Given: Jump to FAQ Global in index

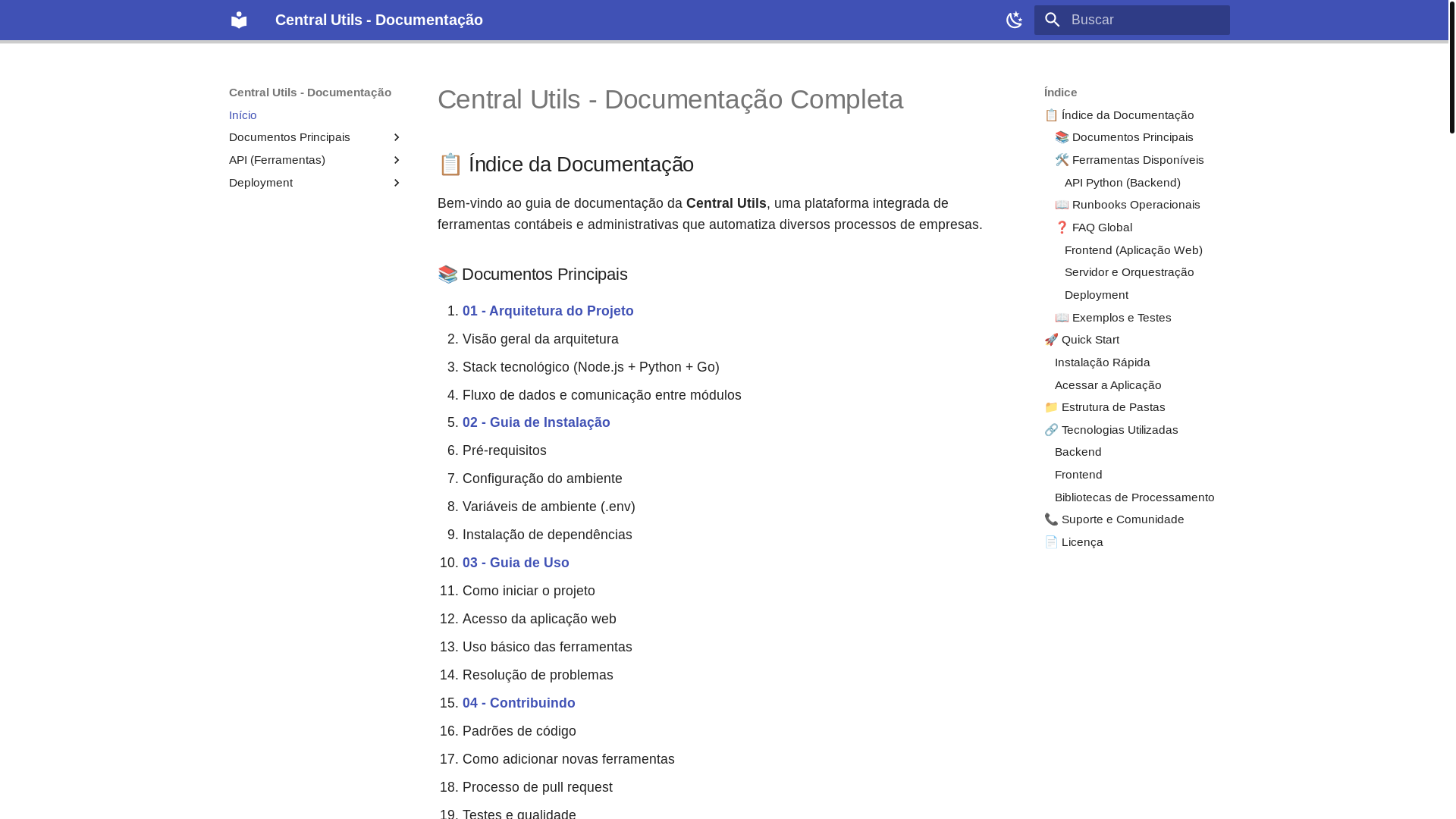Looking at the screenshot, I should pos(1094,227).
